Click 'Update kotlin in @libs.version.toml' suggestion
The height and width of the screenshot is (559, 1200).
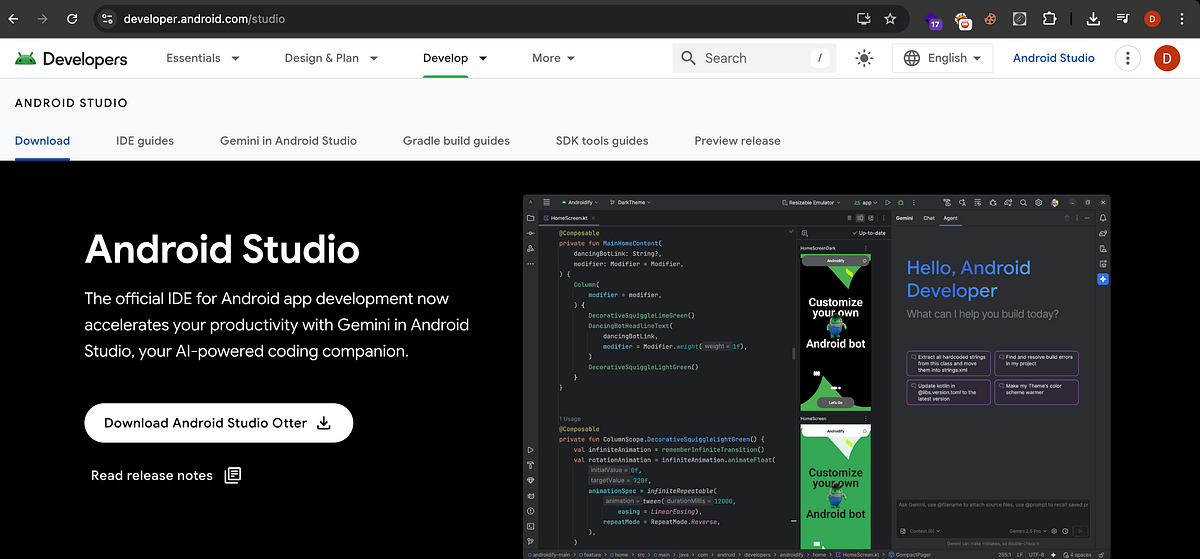[x=948, y=391]
